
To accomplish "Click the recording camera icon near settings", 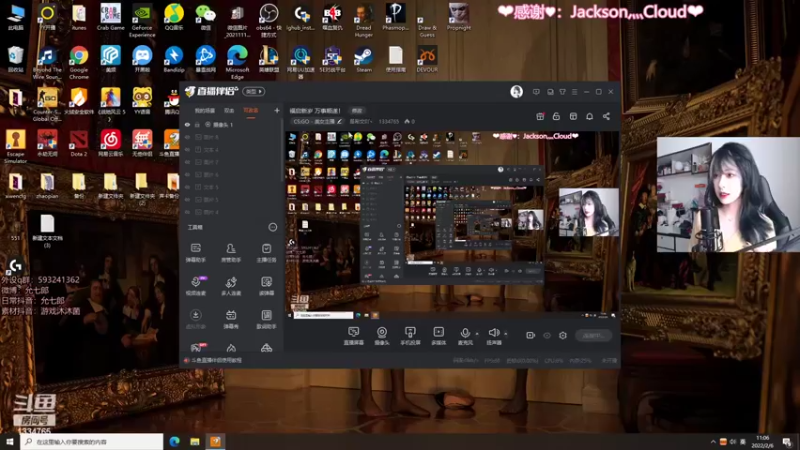I will point(531,335).
